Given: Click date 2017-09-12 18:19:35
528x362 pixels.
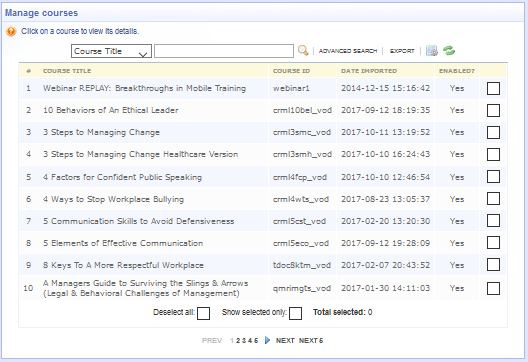Looking at the screenshot, I should tap(386, 110).
